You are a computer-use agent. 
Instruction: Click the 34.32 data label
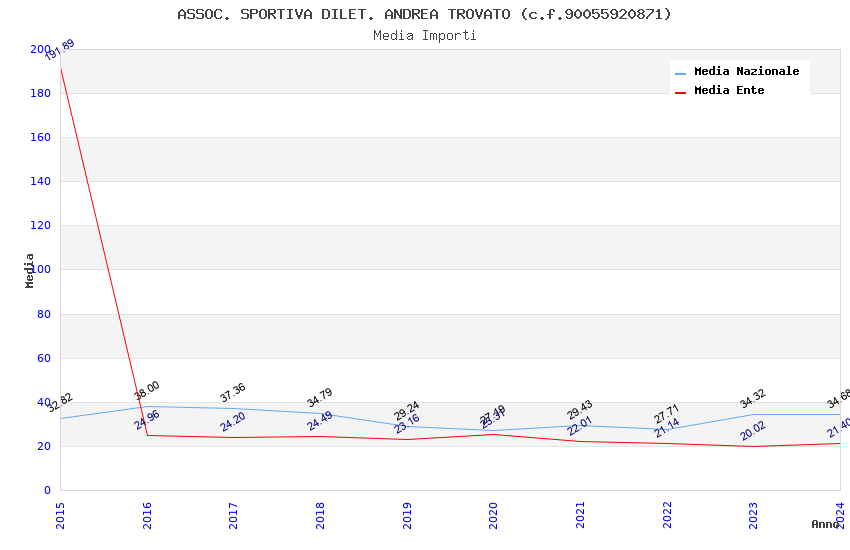(753, 398)
